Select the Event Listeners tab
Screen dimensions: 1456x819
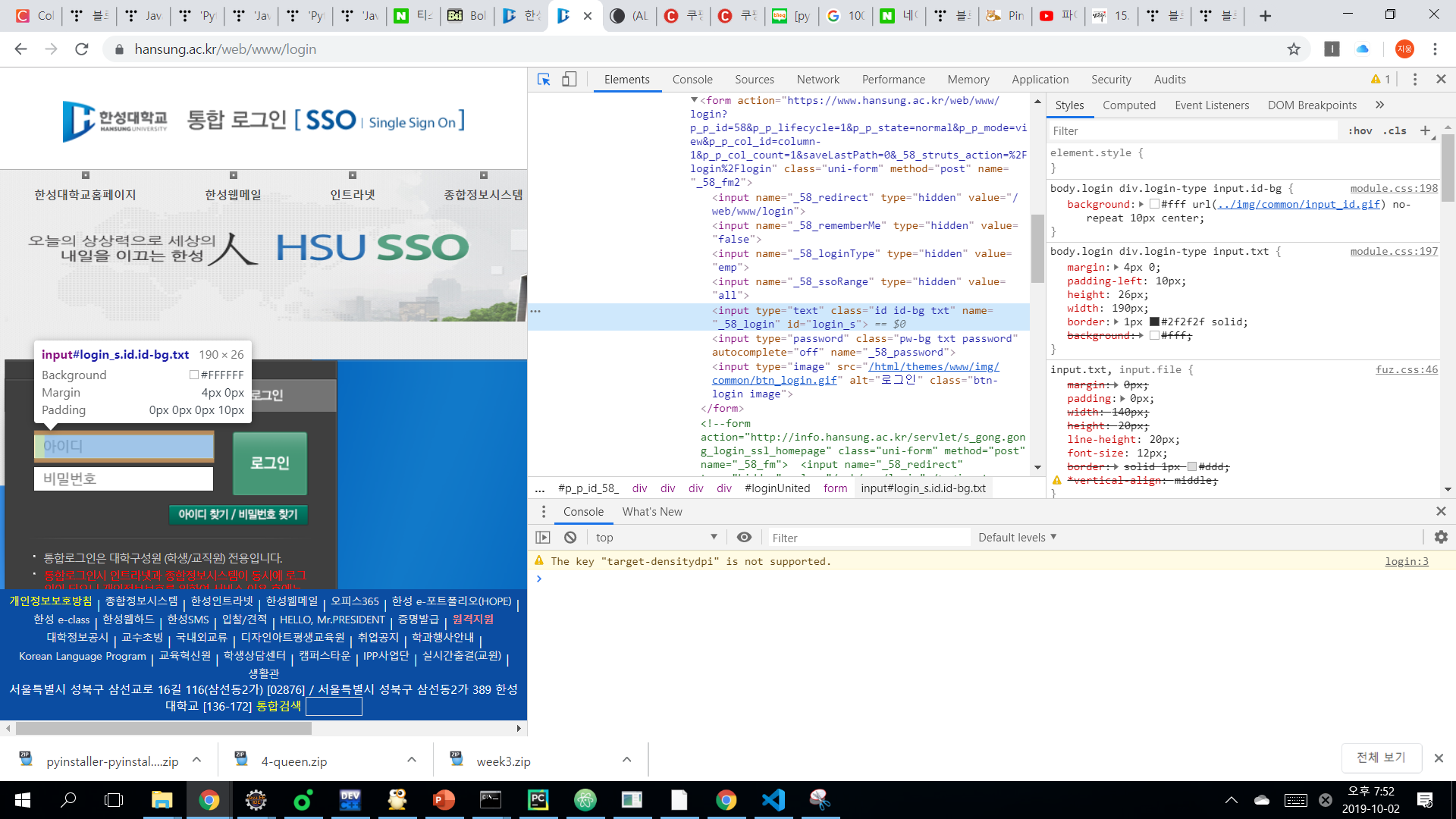click(x=1212, y=105)
